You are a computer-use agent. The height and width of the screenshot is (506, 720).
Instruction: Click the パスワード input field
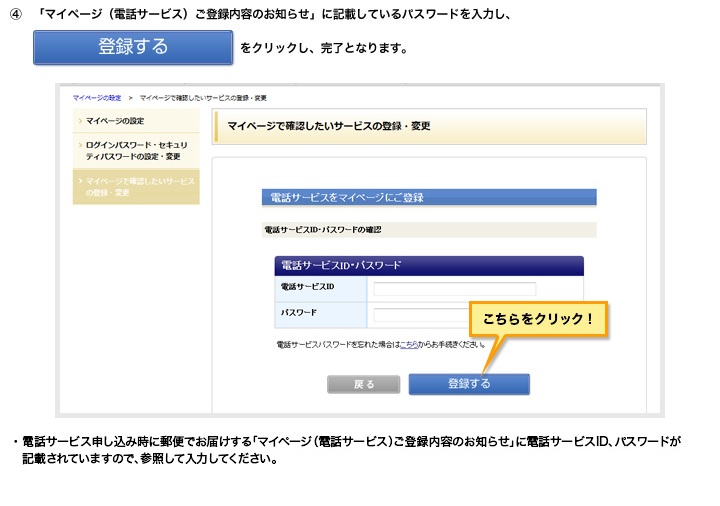pos(420,314)
